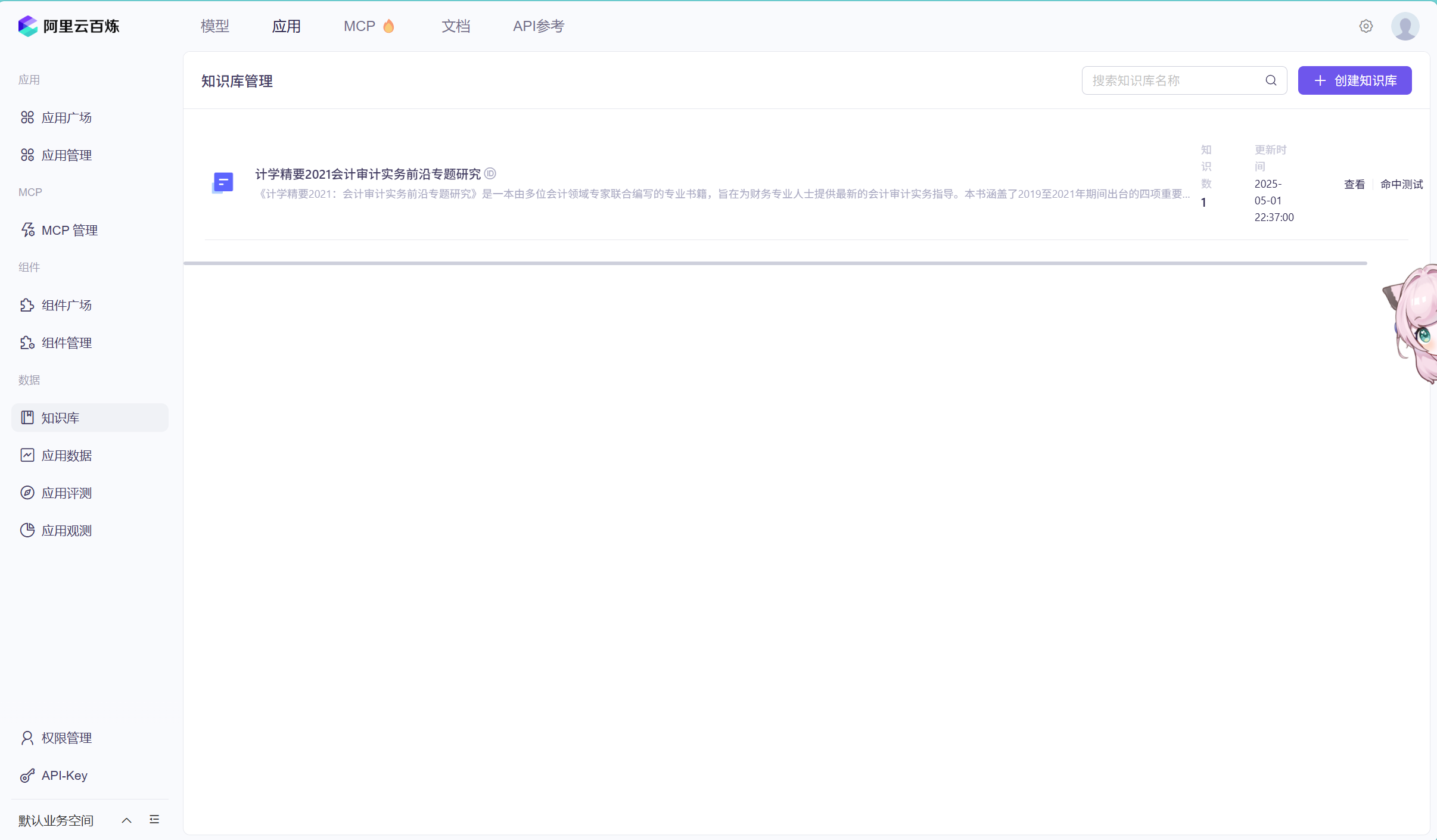This screenshot has width=1437, height=840.
Task: Copy the knowledge base ID icon
Action: 490,173
